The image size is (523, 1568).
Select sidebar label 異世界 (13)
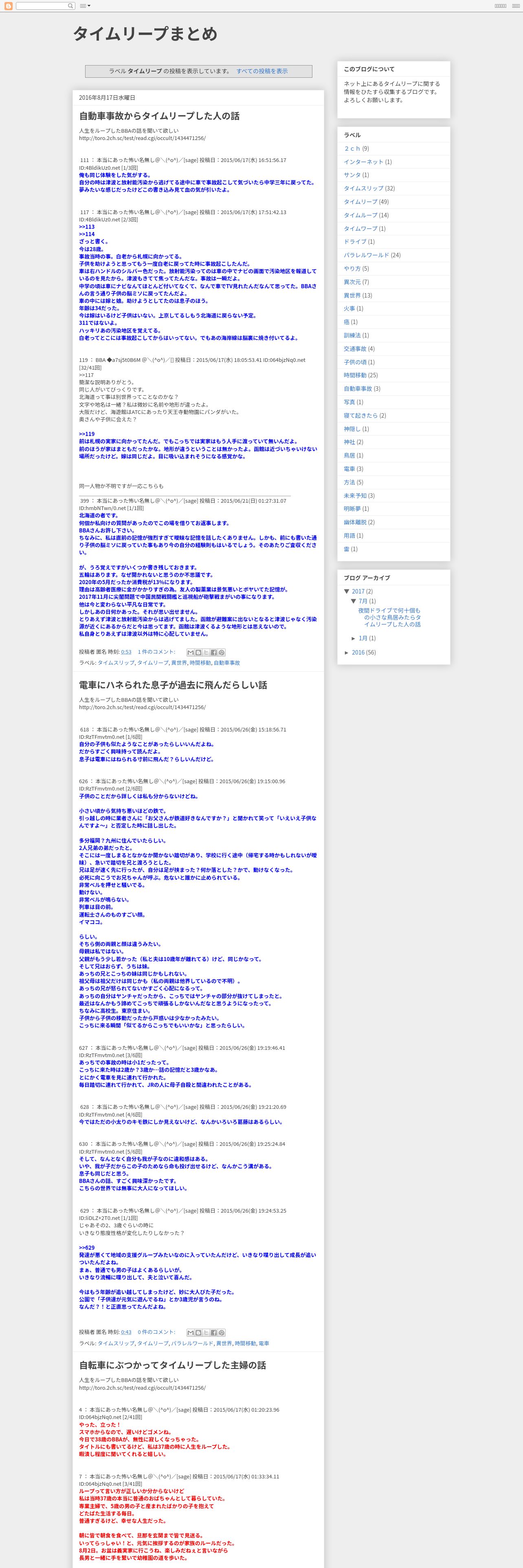352,295
